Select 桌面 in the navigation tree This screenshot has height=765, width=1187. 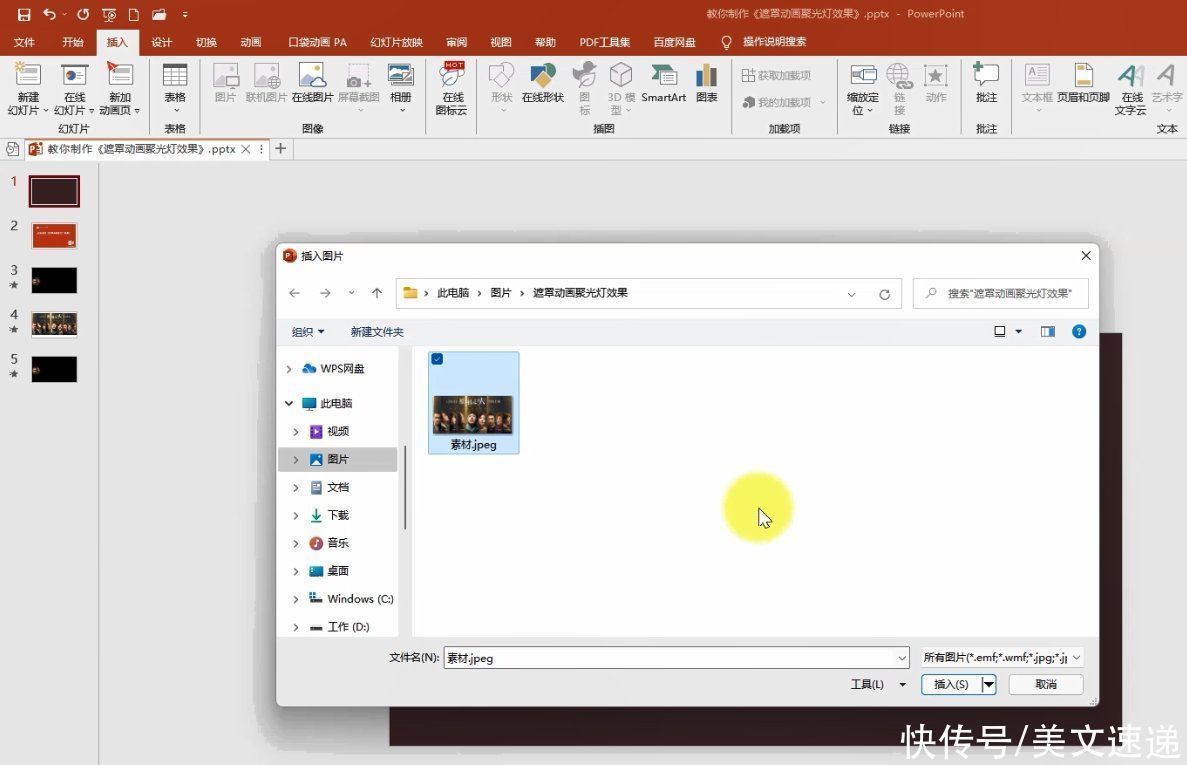click(338, 571)
